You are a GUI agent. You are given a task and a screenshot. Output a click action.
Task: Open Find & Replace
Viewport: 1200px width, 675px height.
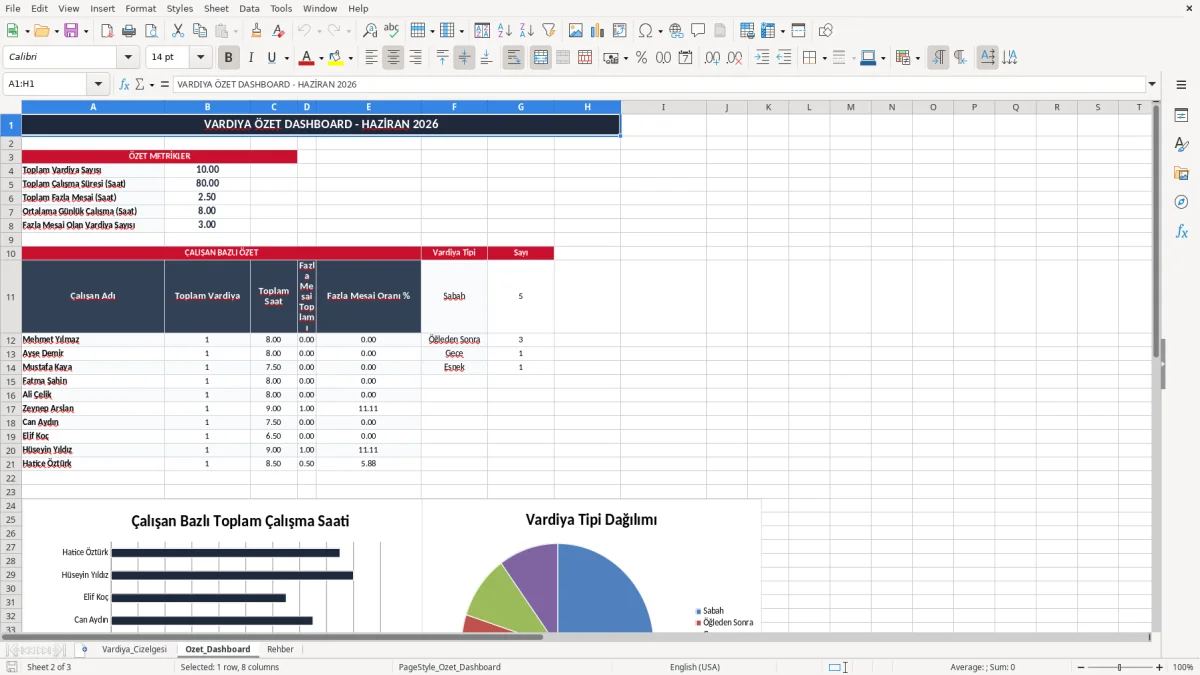click(370, 31)
